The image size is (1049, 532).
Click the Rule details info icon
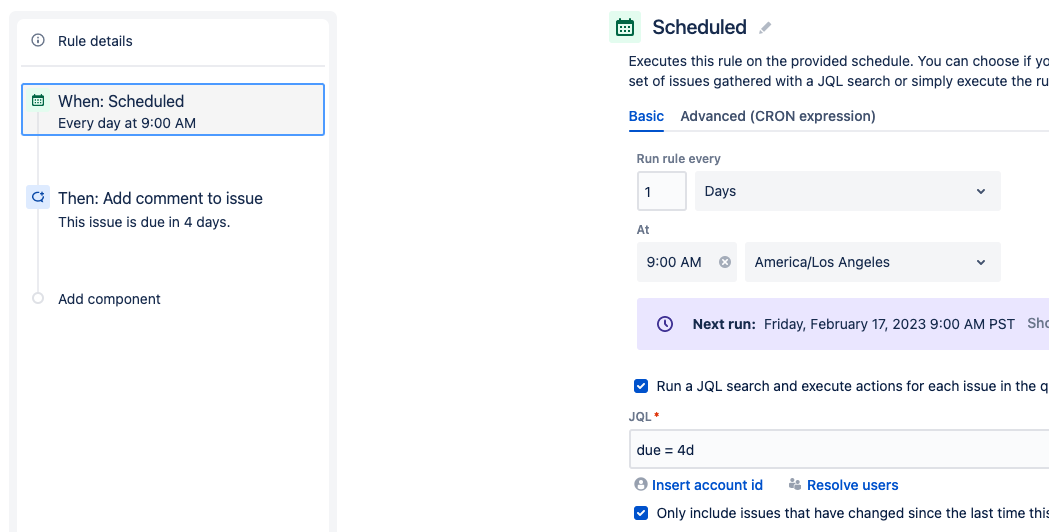click(x=38, y=40)
